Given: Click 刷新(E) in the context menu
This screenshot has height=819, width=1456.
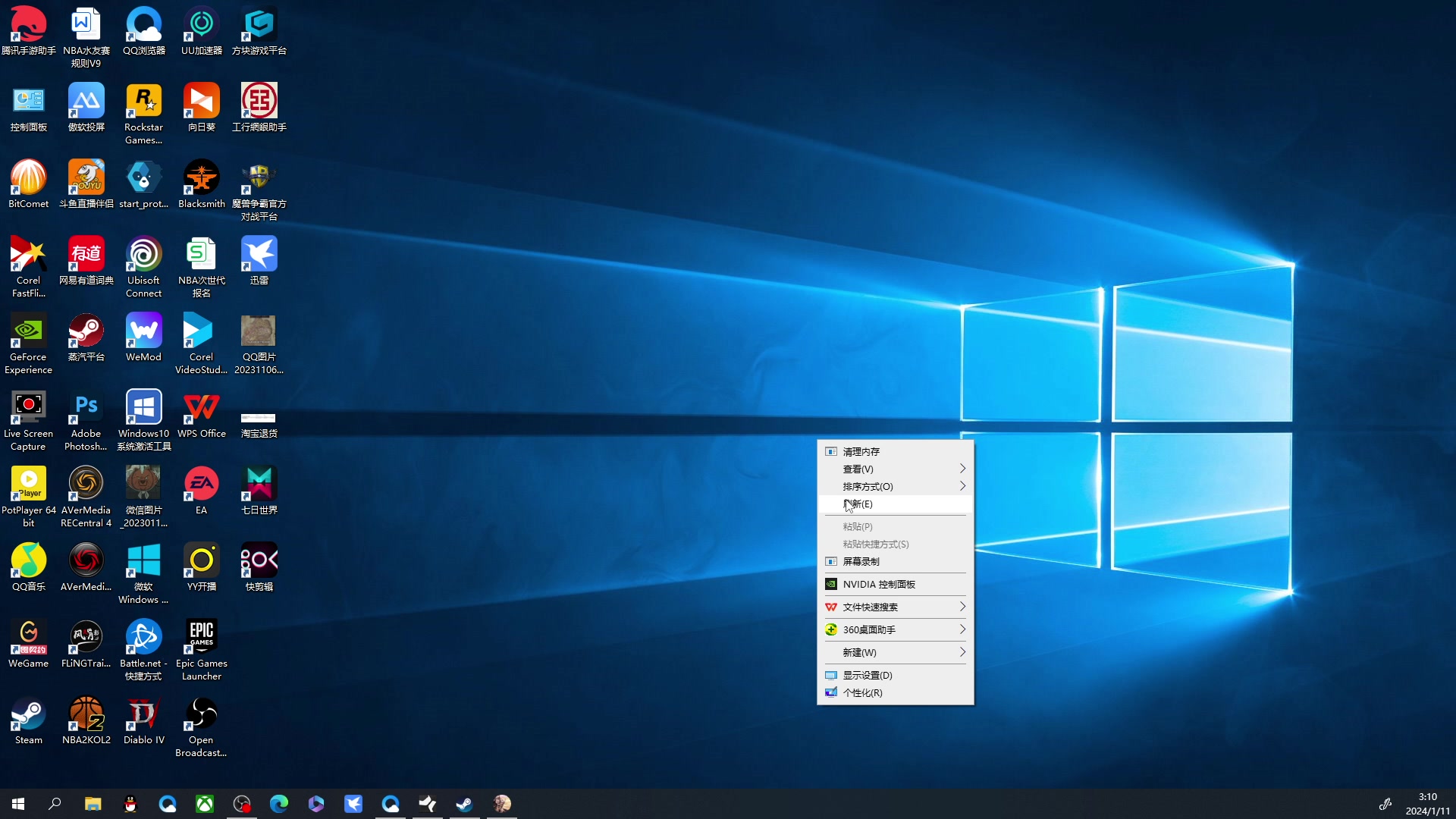Looking at the screenshot, I should point(895,504).
